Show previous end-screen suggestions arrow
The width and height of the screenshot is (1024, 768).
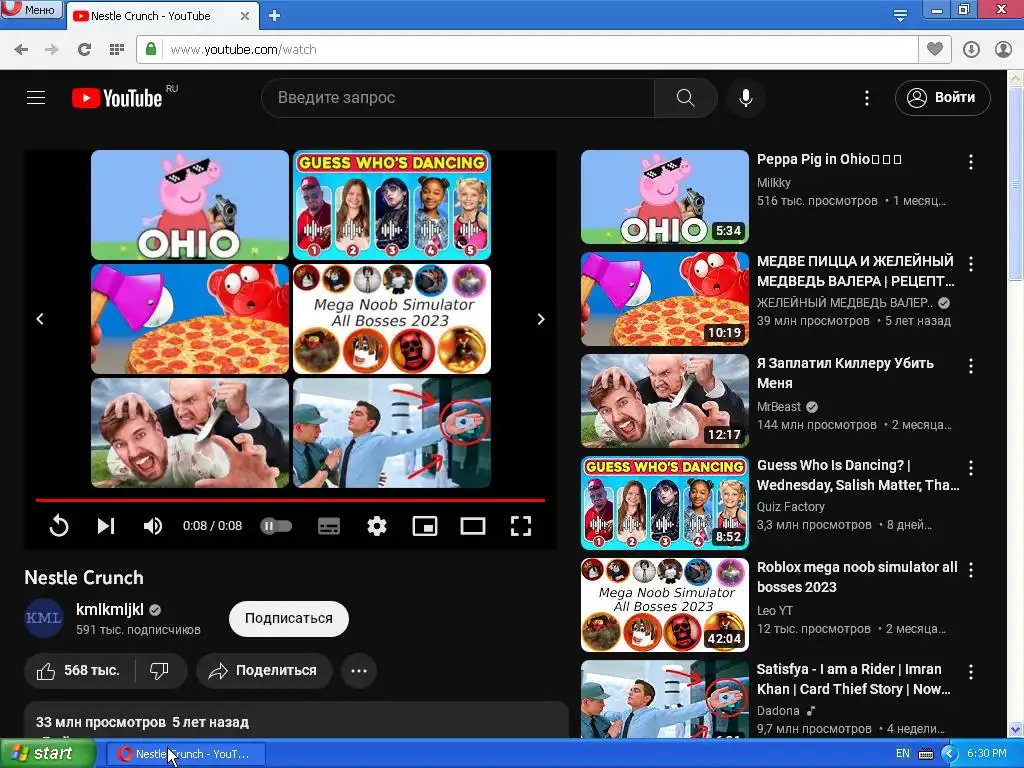click(40, 319)
